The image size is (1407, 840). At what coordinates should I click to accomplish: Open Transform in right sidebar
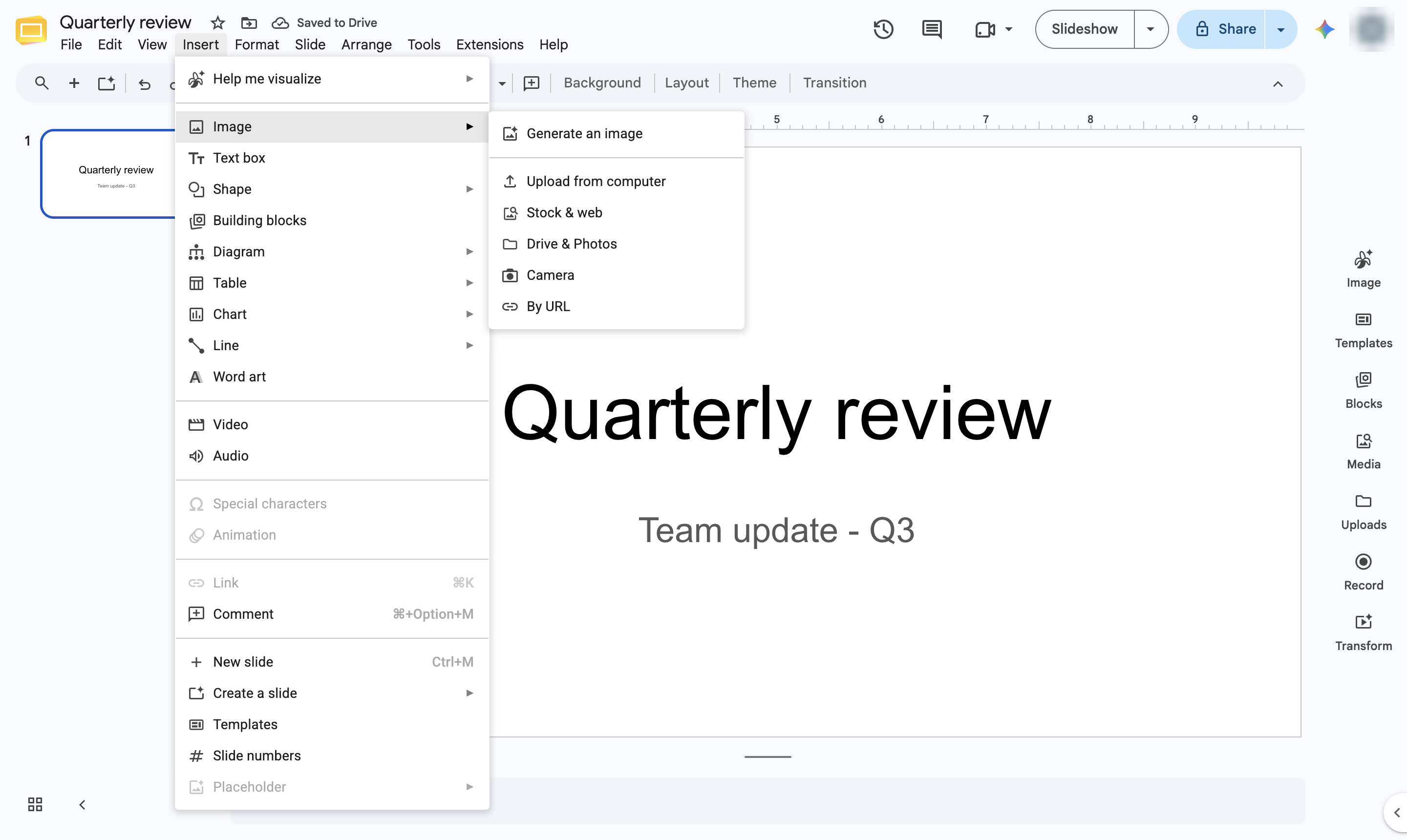[x=1364, y=633]
